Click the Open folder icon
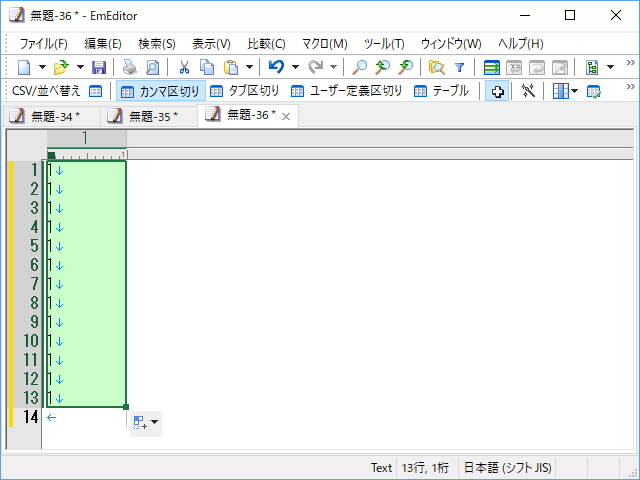Screen dimensions: 640x480 61,67
